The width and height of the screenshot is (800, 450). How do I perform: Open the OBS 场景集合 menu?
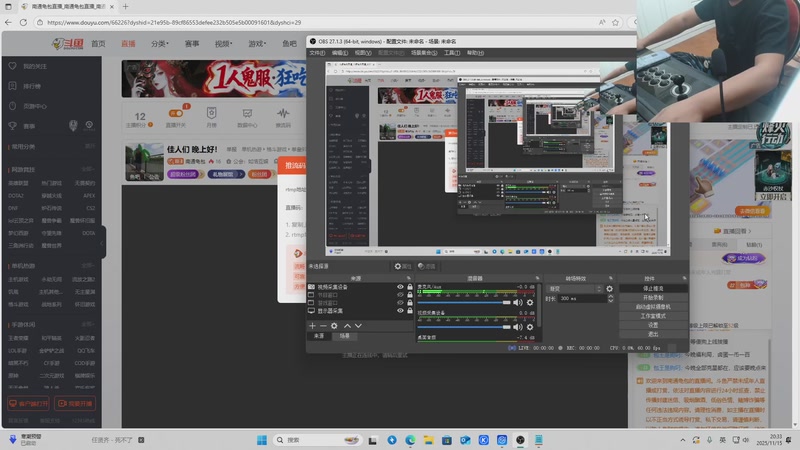click(424, 53)
